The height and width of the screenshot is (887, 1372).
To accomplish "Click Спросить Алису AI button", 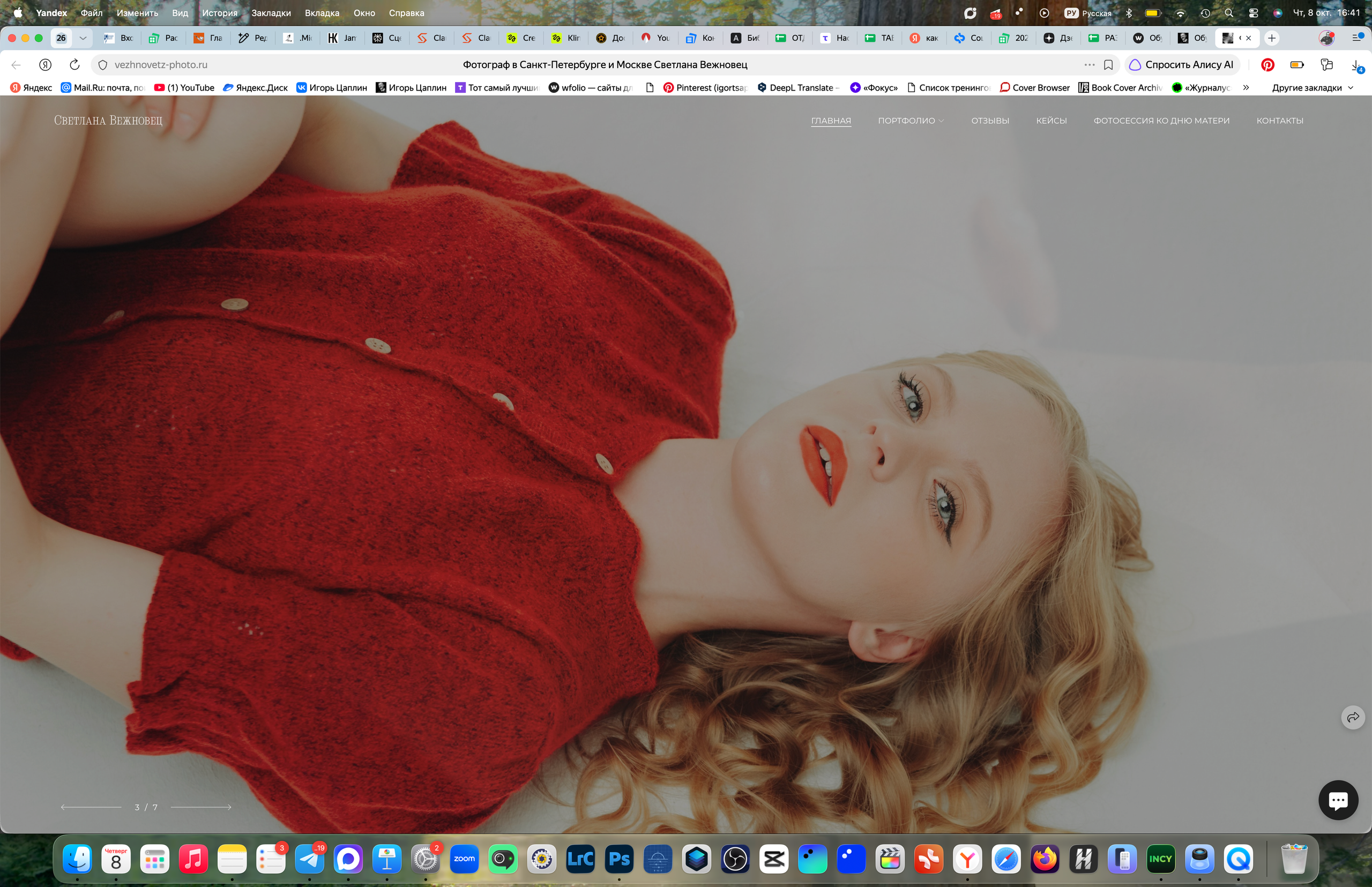I will pos(1182,64).
